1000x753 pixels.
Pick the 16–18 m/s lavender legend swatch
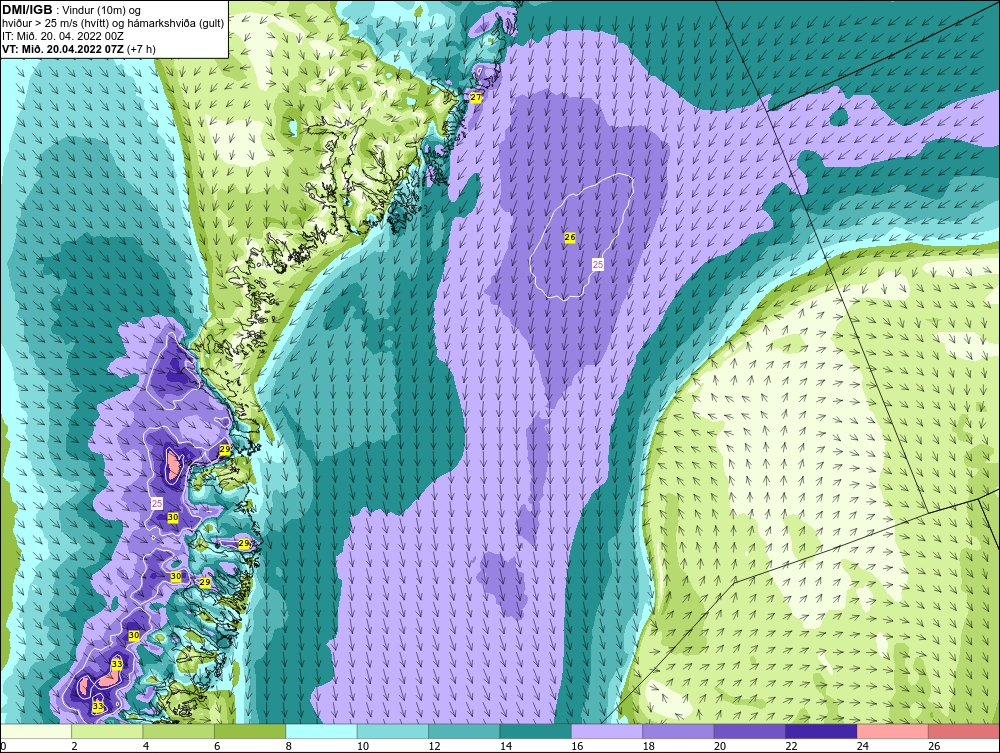click(607, 731)
